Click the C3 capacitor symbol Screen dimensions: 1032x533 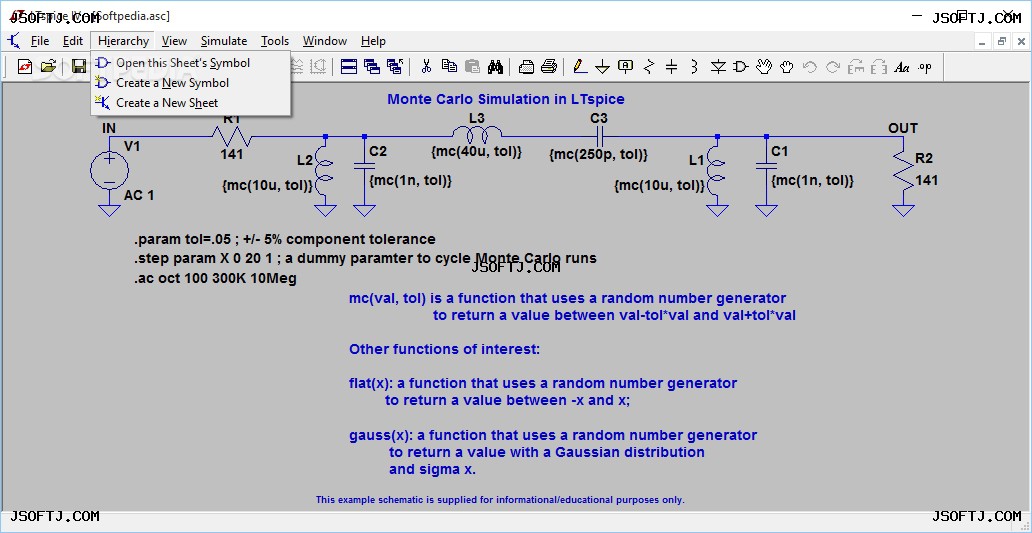coord(599,137)
